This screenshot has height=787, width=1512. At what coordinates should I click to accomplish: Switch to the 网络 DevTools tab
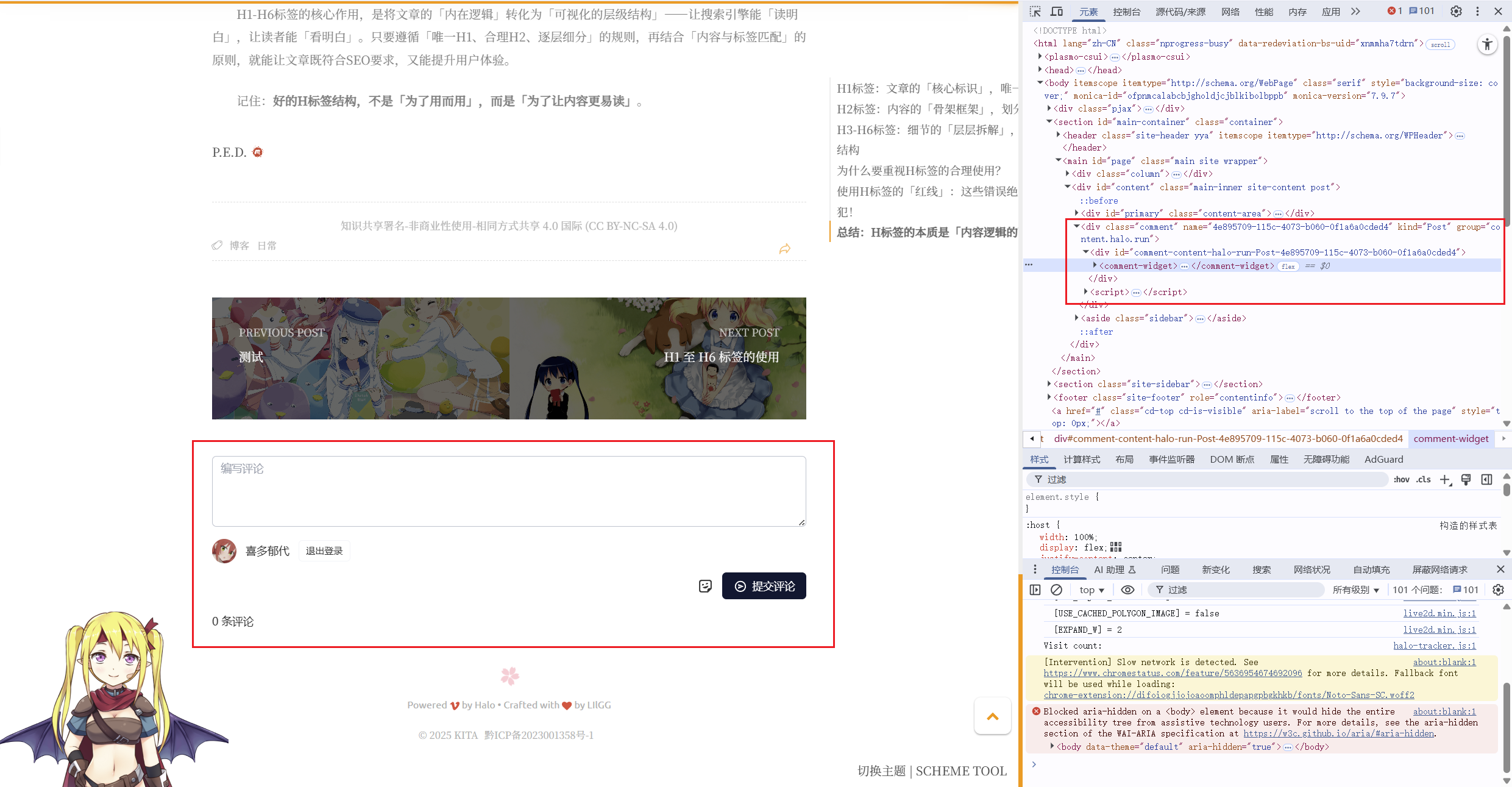tap(1230, 12)
